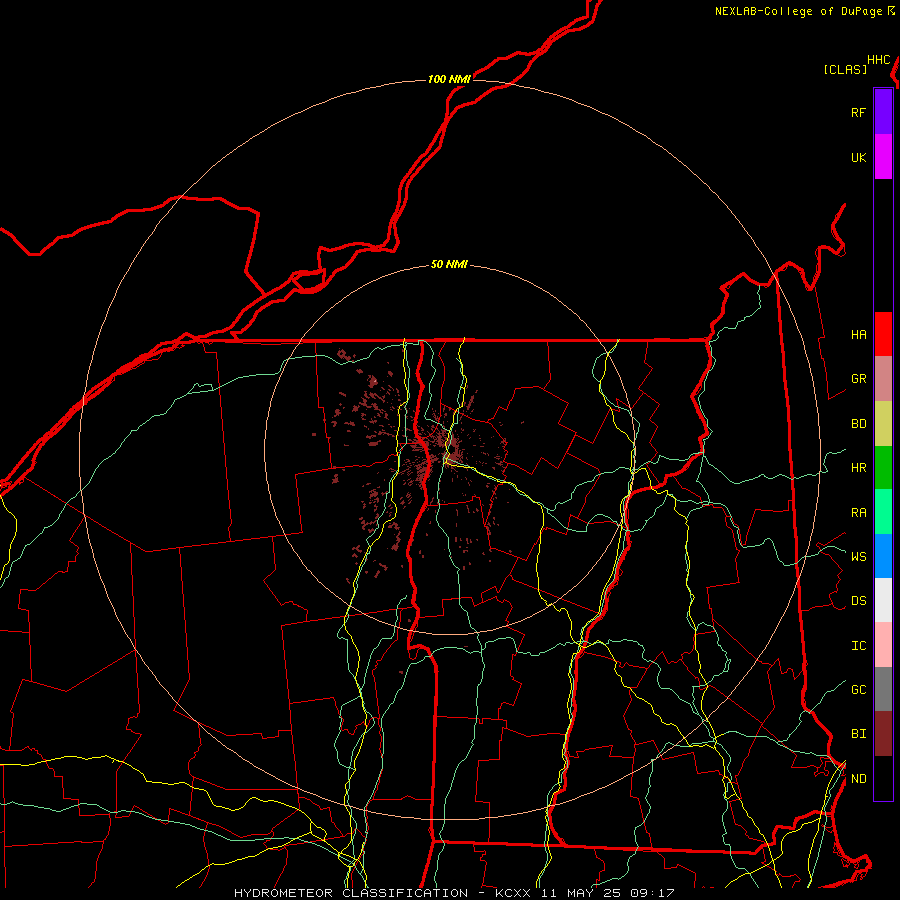The image size is (900, 900).
Task: Click the 'BI' legend label
Action: pyautogui.click(x=858, y=734)
